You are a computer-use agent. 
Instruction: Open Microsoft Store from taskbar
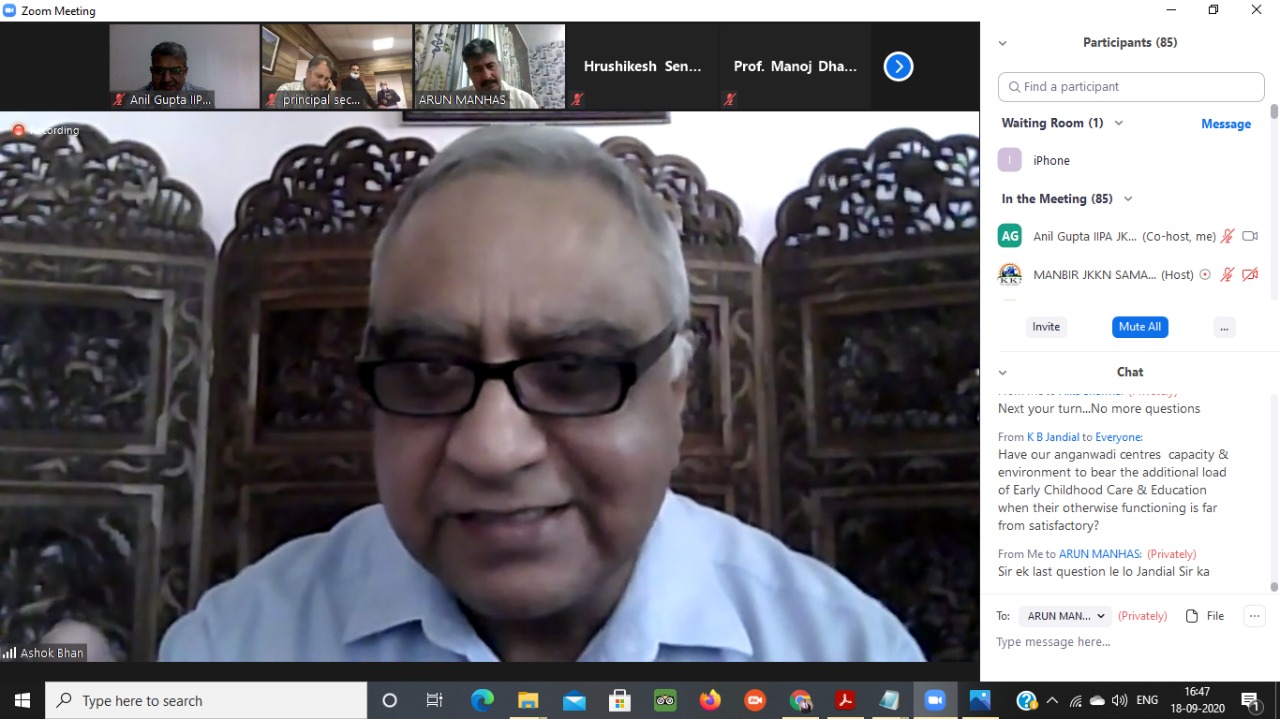click(619, 700)
